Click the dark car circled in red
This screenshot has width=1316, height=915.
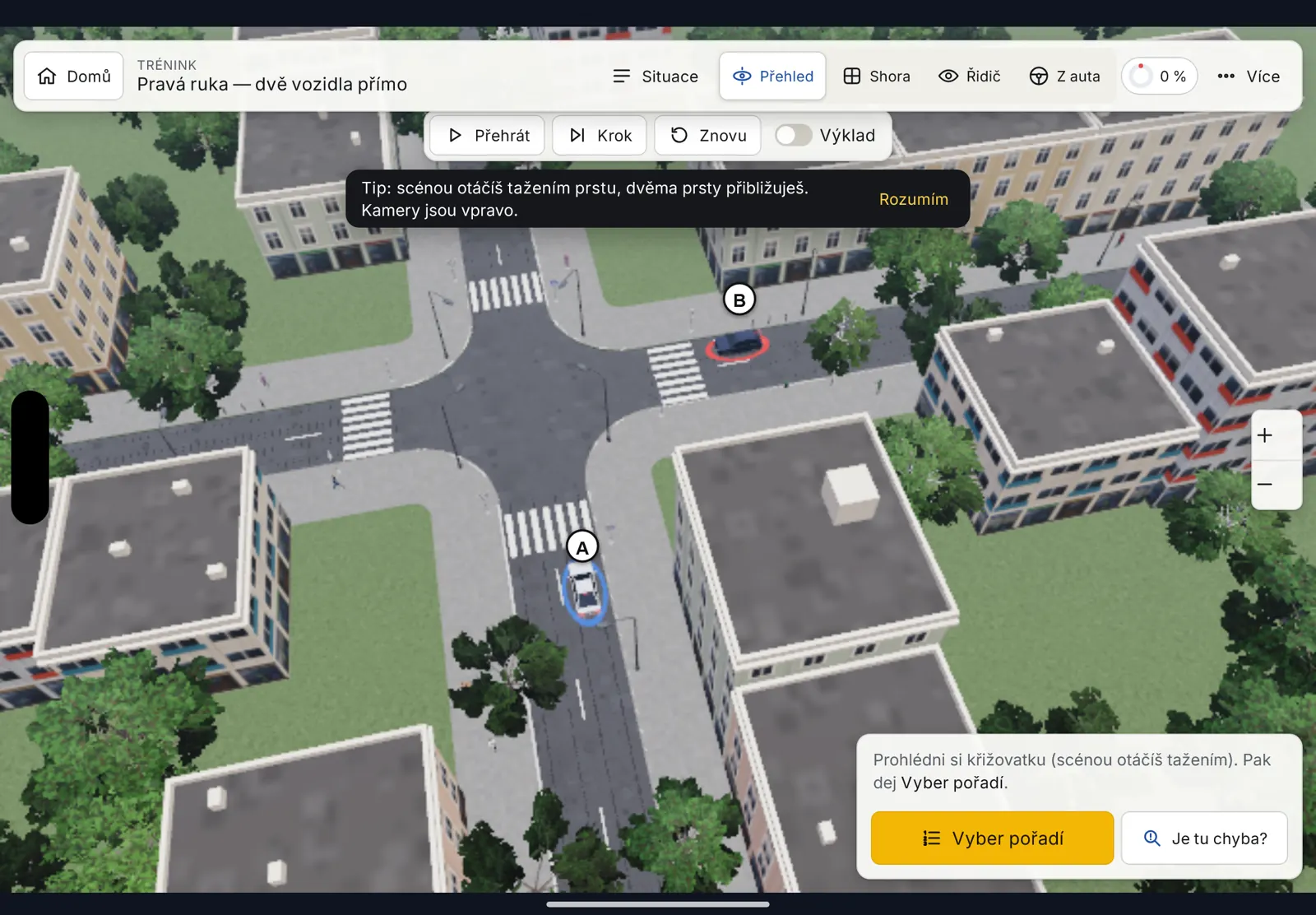pyautogui.click(x=737, y=343)
